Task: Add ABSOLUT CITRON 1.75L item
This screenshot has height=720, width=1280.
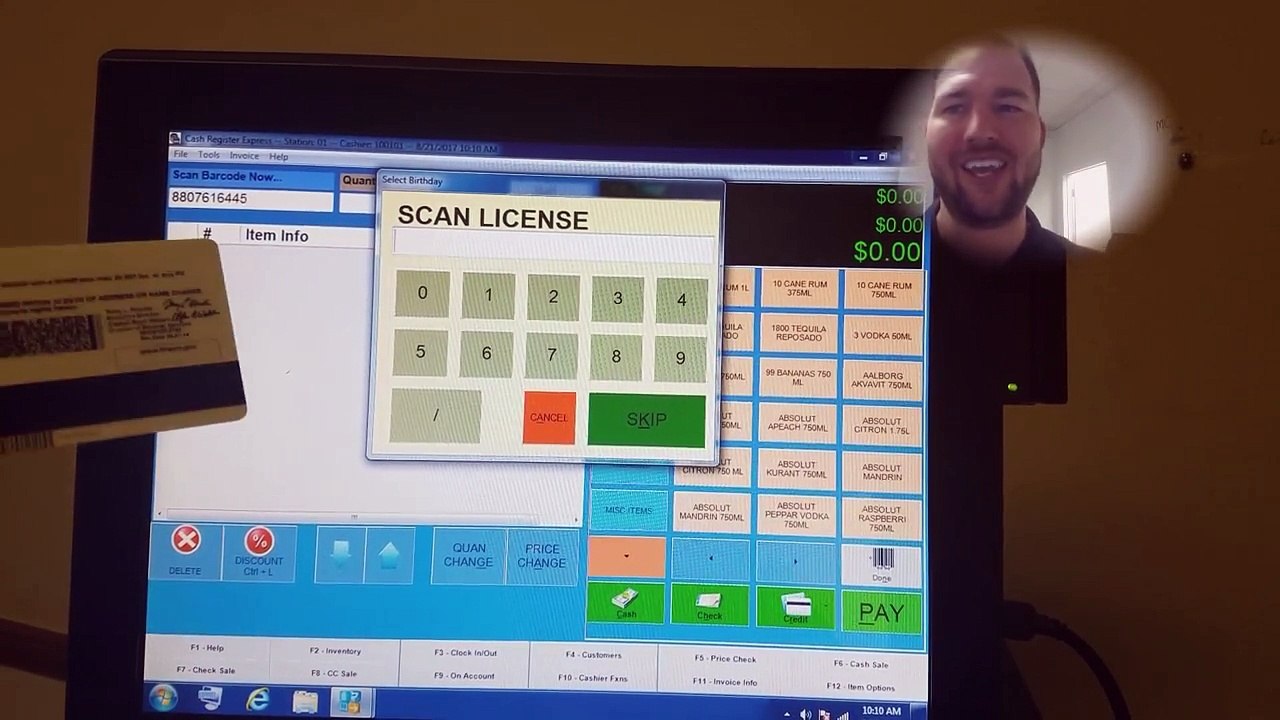Action: point(882,427)
